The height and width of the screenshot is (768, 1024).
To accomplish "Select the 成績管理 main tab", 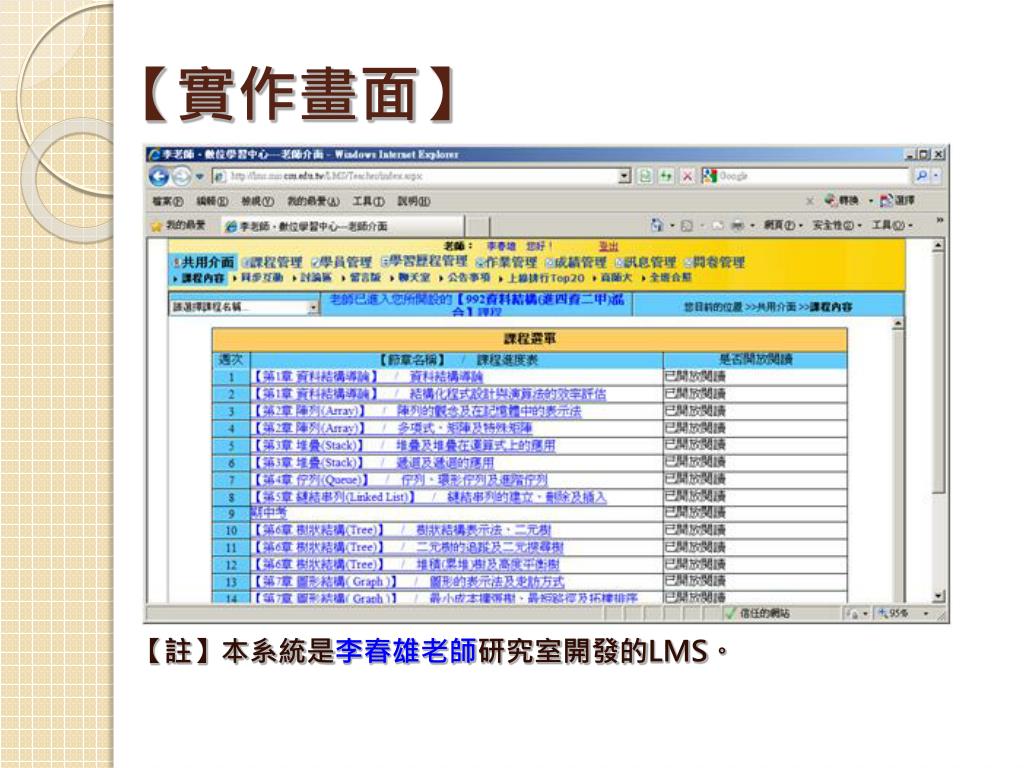I will (x=576, y=263).
